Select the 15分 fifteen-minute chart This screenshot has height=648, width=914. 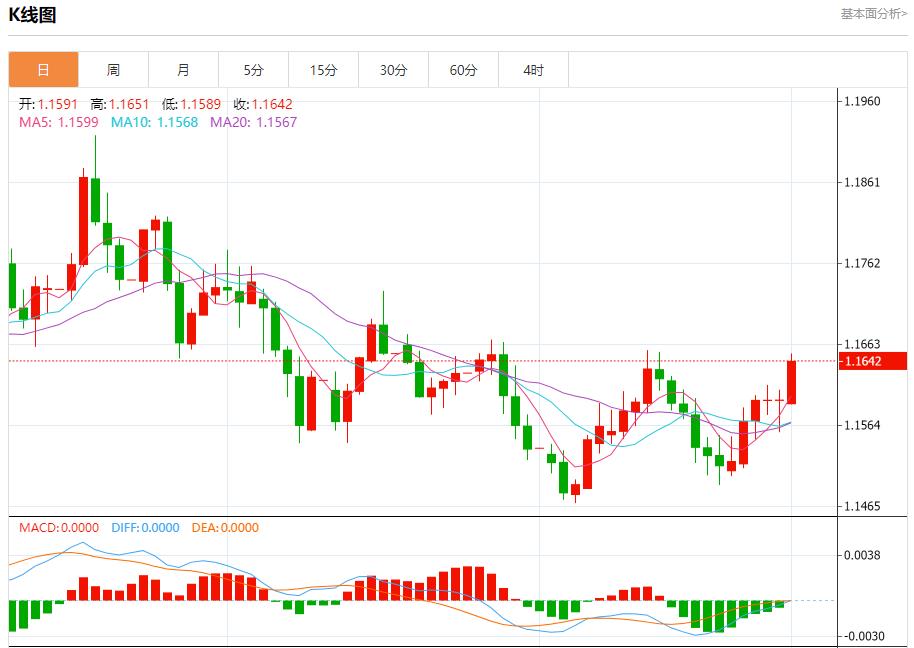[x=324, y=69]
